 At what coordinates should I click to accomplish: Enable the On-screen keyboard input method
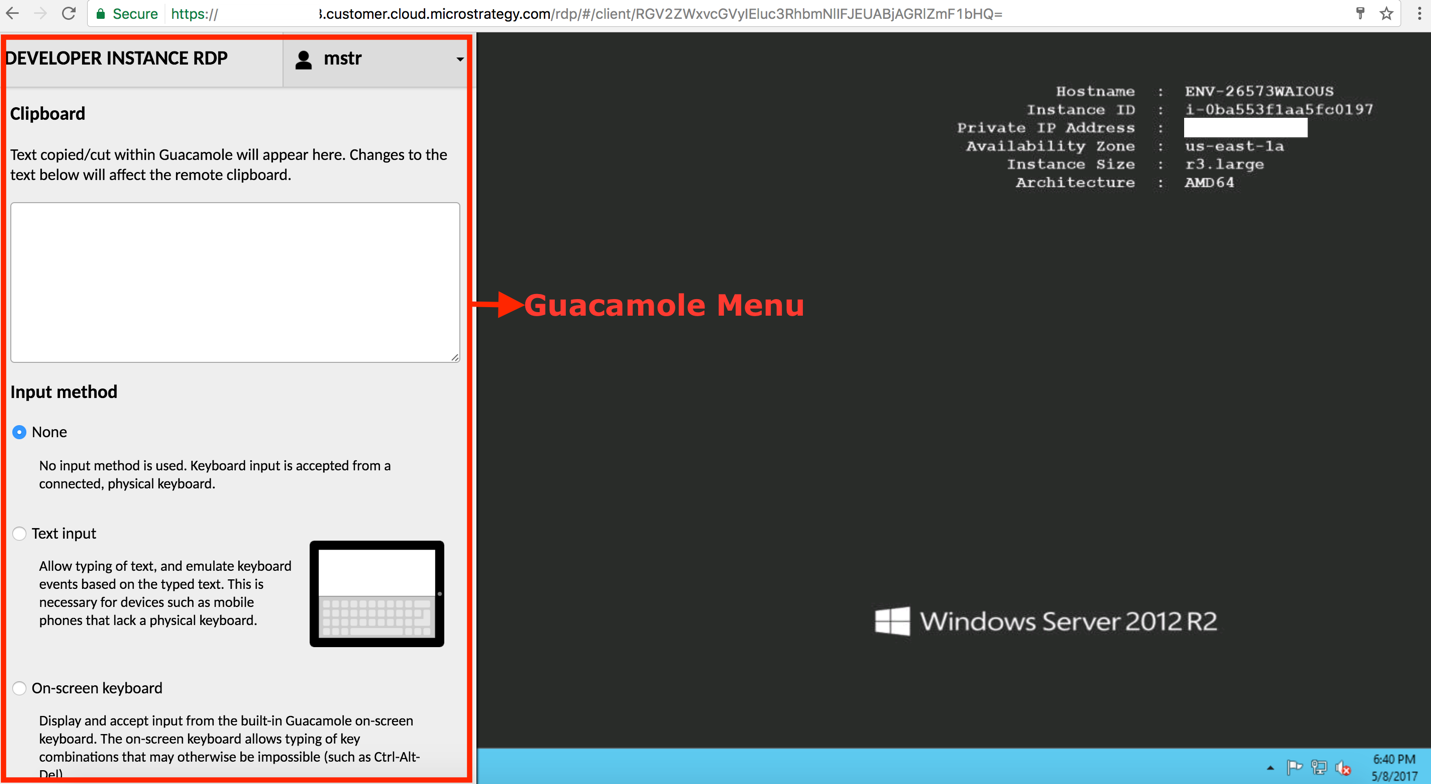[19, 688]
